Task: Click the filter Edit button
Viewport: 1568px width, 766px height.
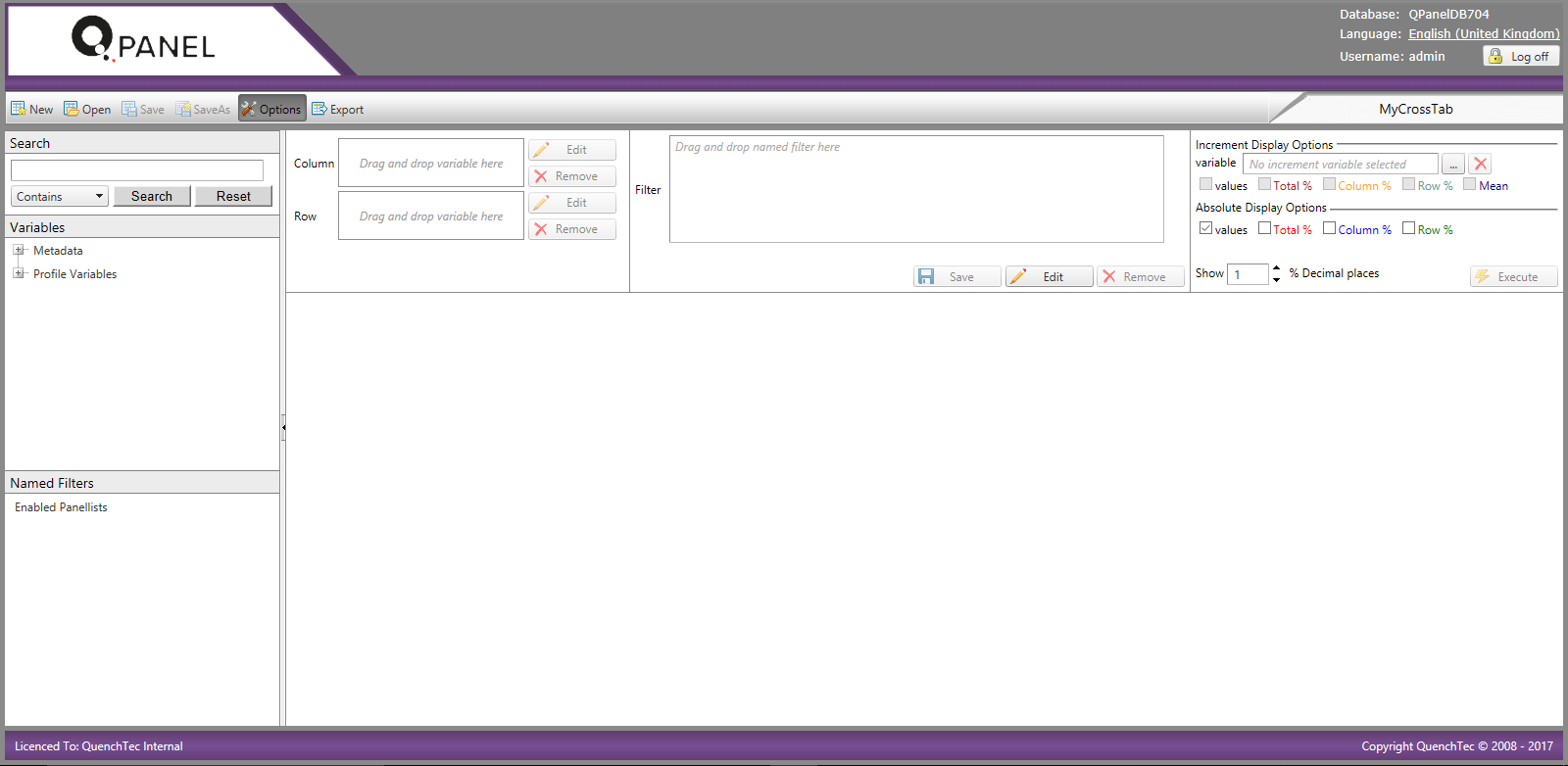Action: click(x=1050, y=277)
